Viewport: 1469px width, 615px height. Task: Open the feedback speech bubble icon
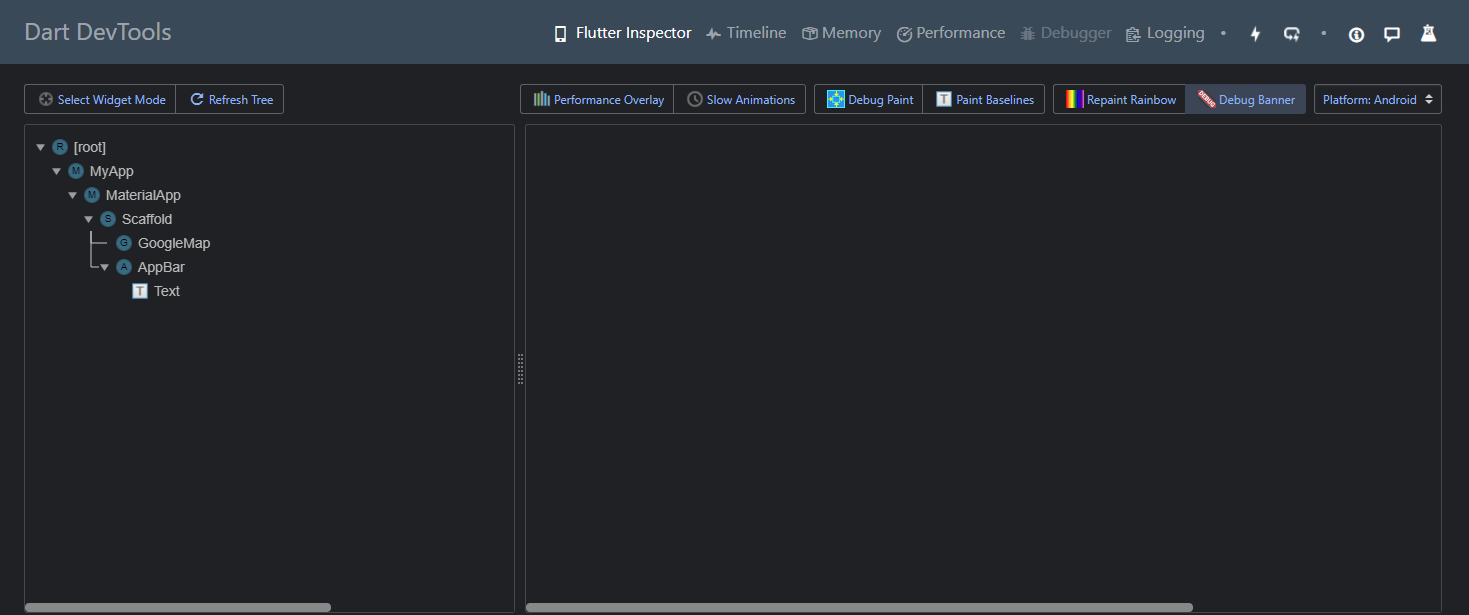pos(1392,34)
